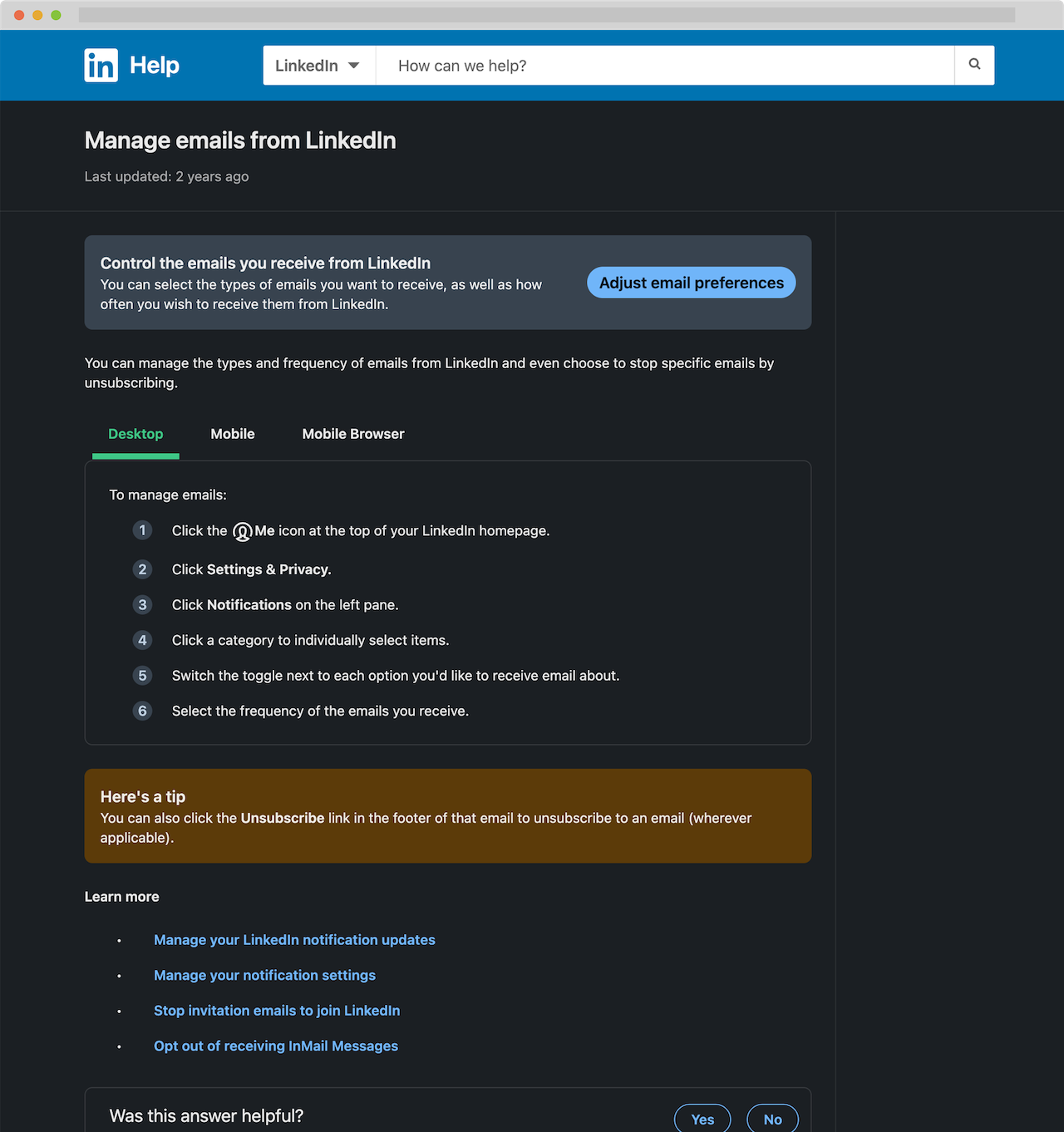
Task: Switch to the Mobile Browser tab
Action: (352, 434)
